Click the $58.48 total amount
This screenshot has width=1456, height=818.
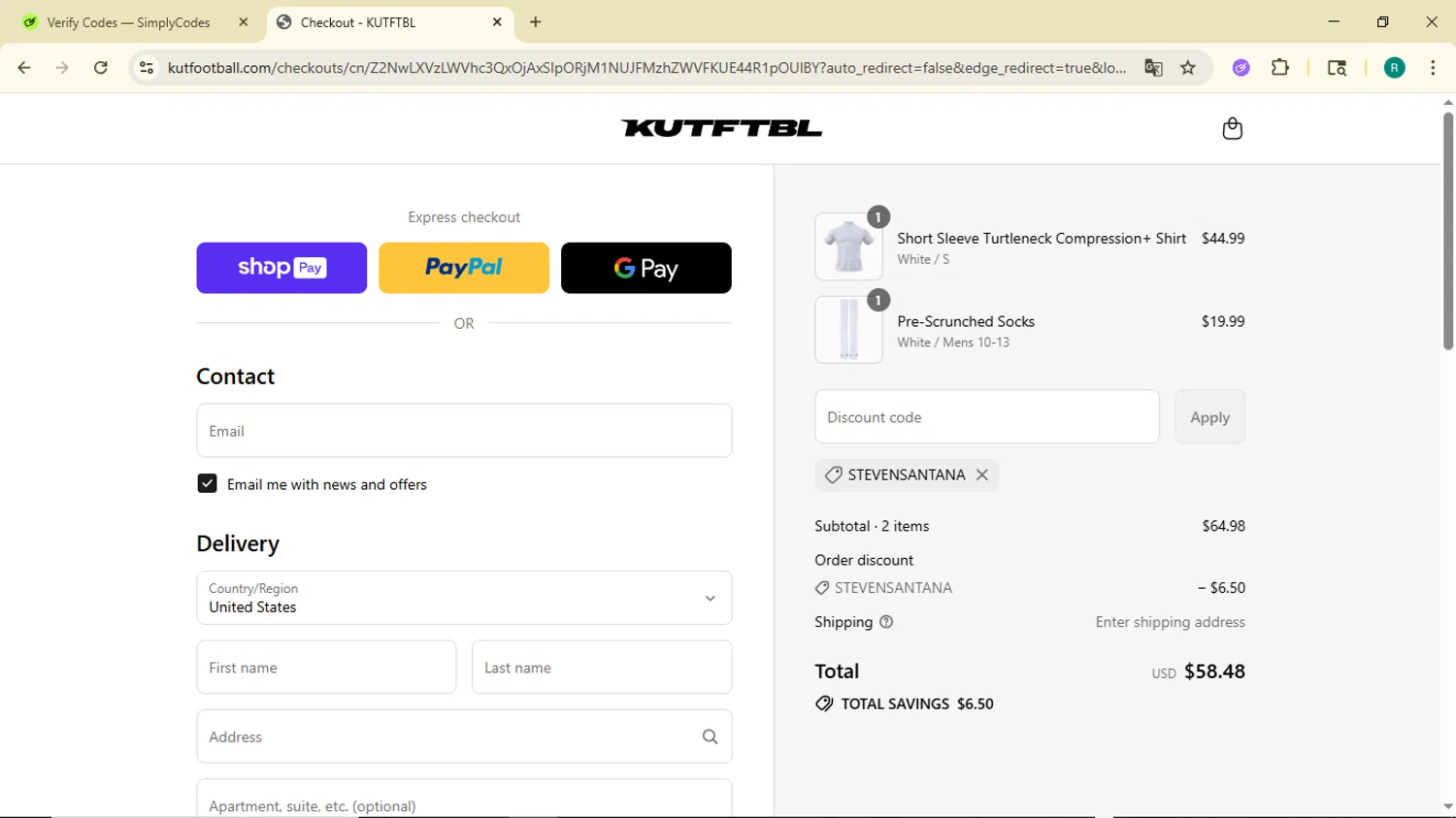tap(1214, 671)
